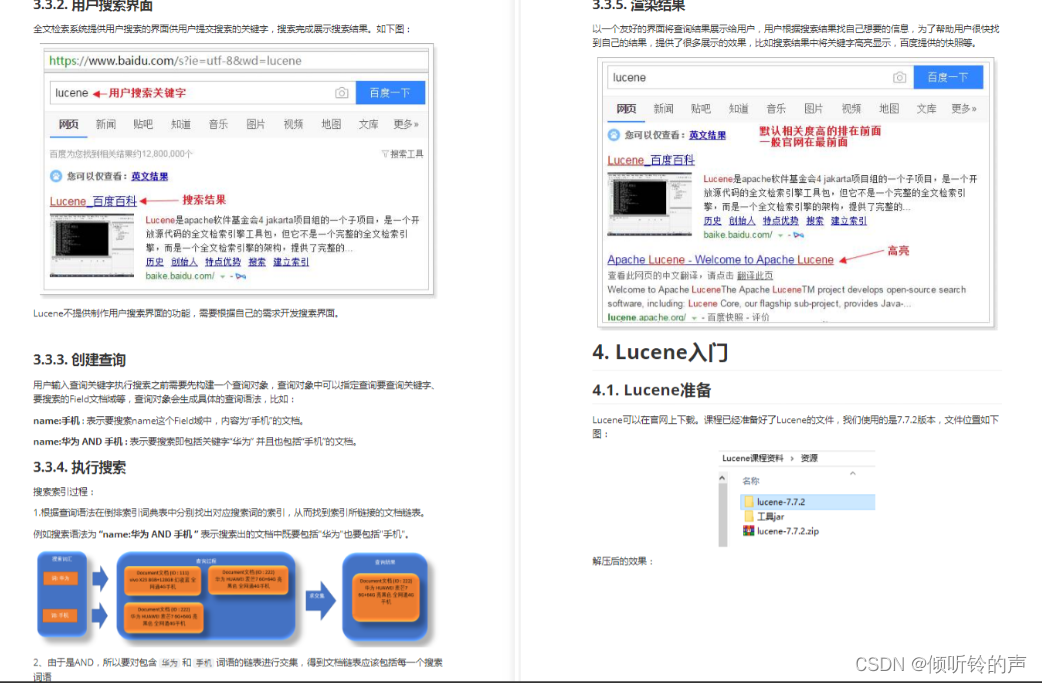Click 百度一下 button in section 3.3.5 screenshot
This screenshot has height=683, width=1042.
pos(948,77)
